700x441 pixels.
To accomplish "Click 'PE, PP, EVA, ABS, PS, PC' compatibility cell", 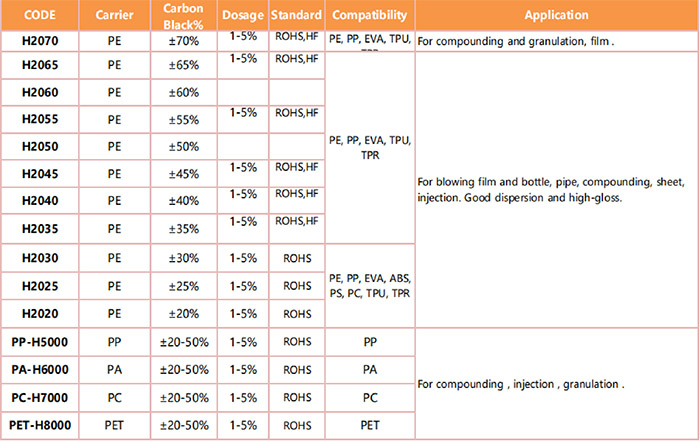I will click(370, 286).
